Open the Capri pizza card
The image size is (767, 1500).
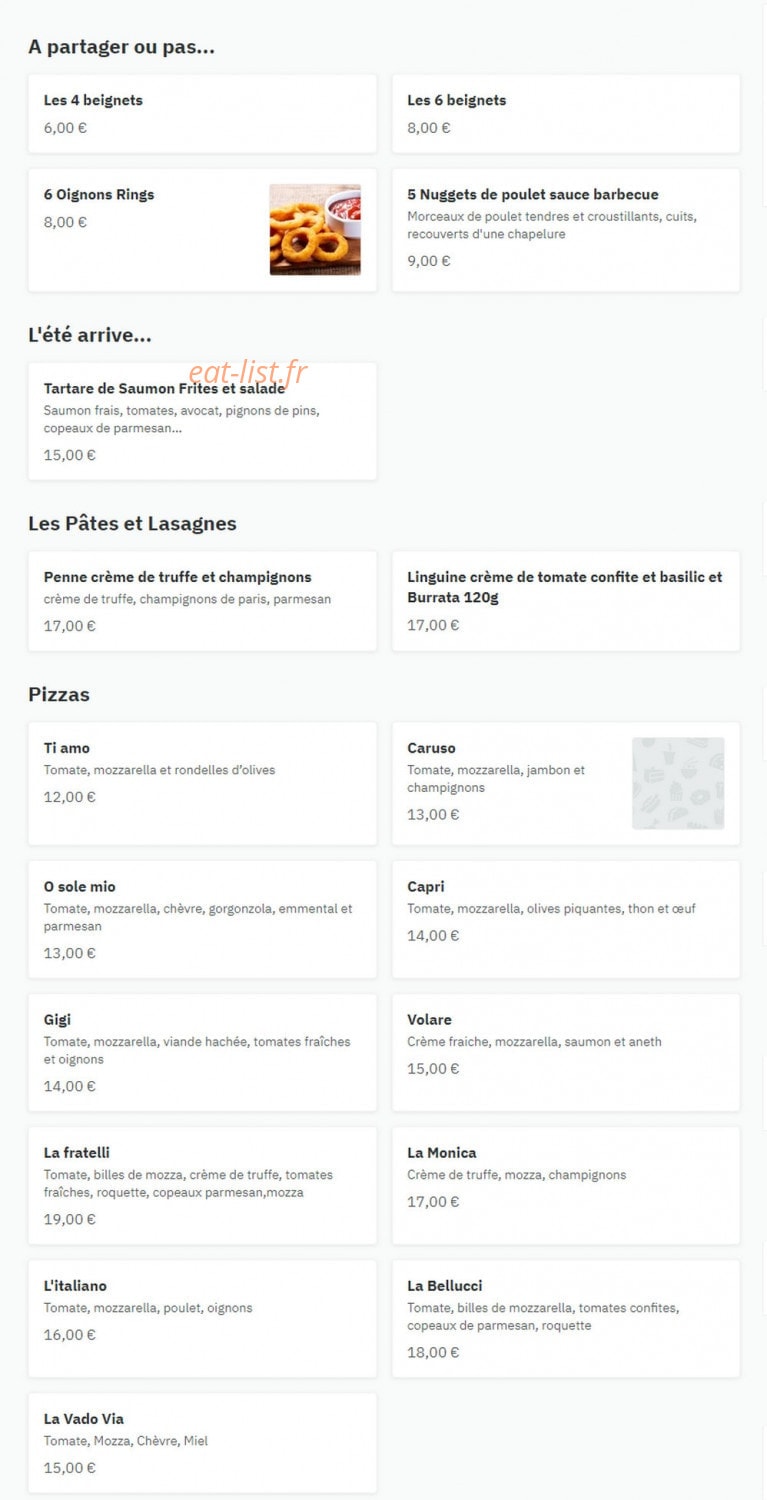pos(566,919)
